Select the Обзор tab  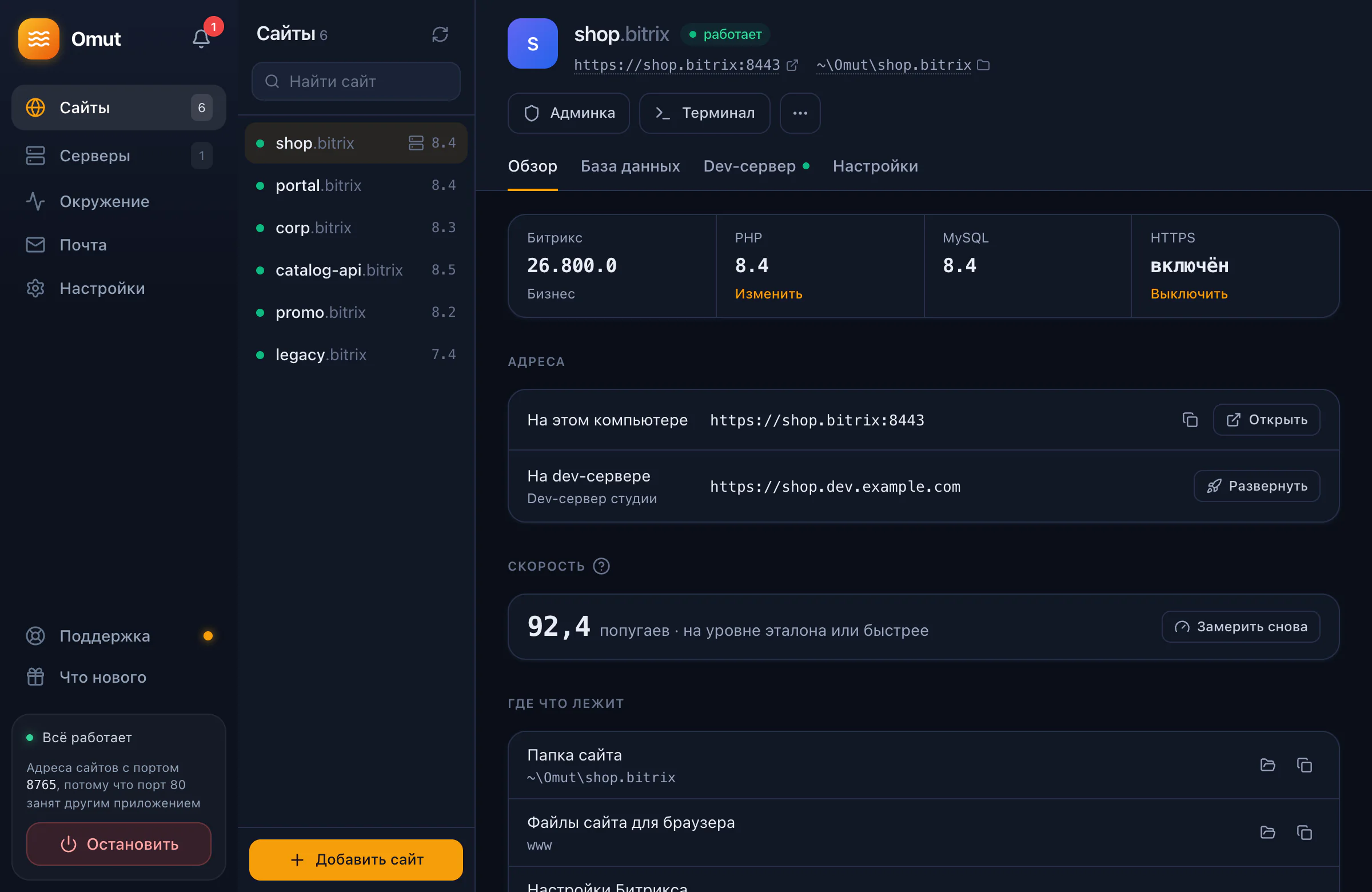(532, 166)
